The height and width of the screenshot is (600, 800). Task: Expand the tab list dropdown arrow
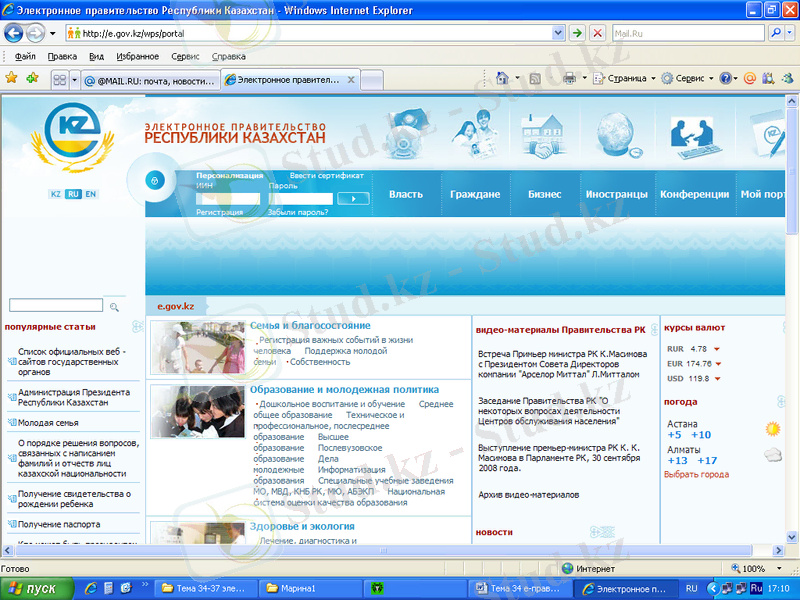coord(74,80)
